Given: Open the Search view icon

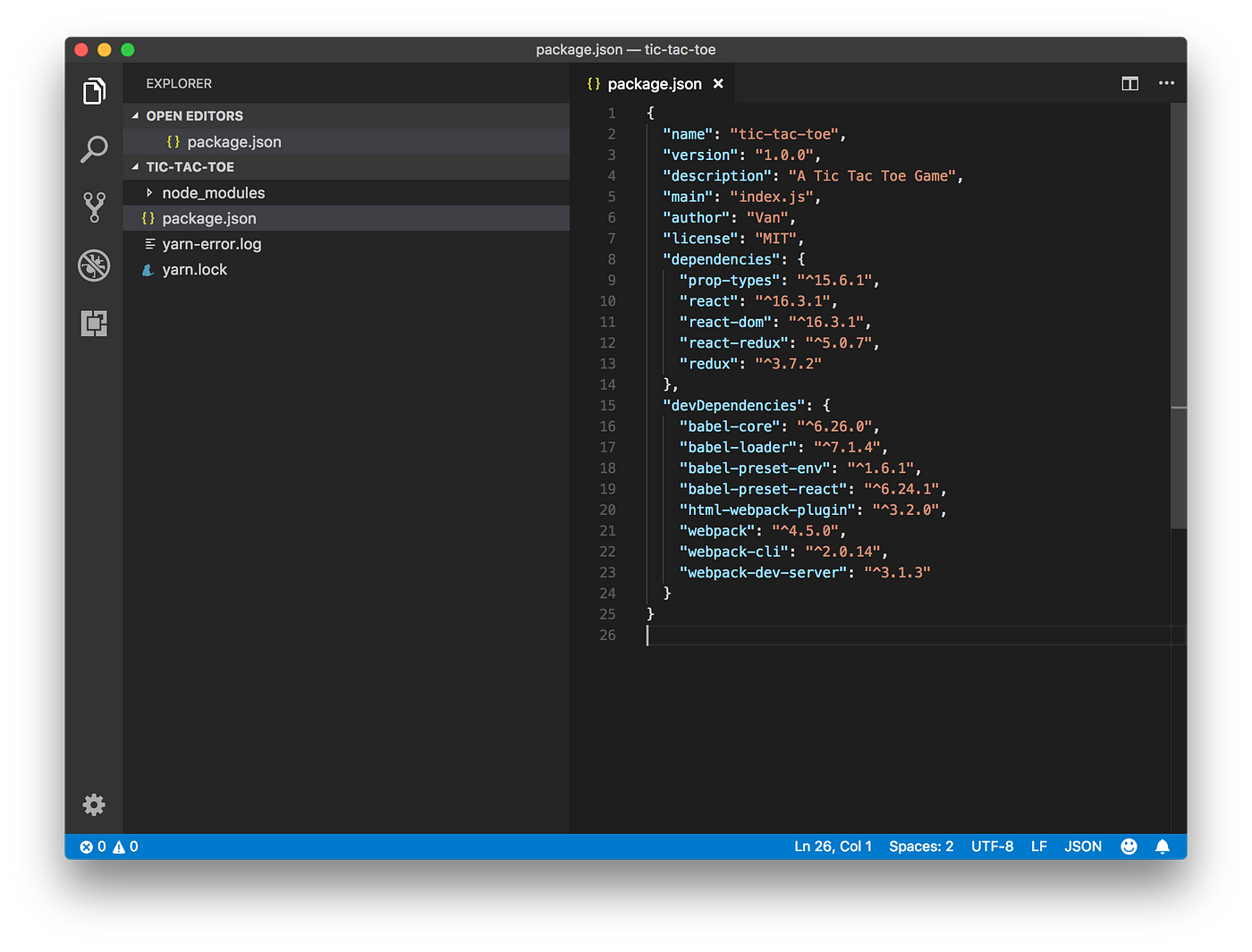Looking at the screenshot, I should click(94, 149).
